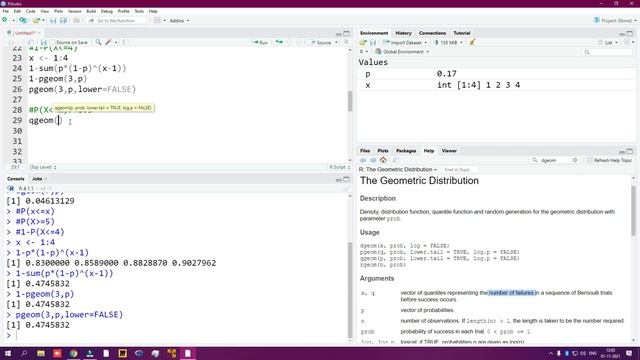The image size is (640, 360).
Task: Expand the Source button dropdown arrow
Action: [x=336, y=42]
